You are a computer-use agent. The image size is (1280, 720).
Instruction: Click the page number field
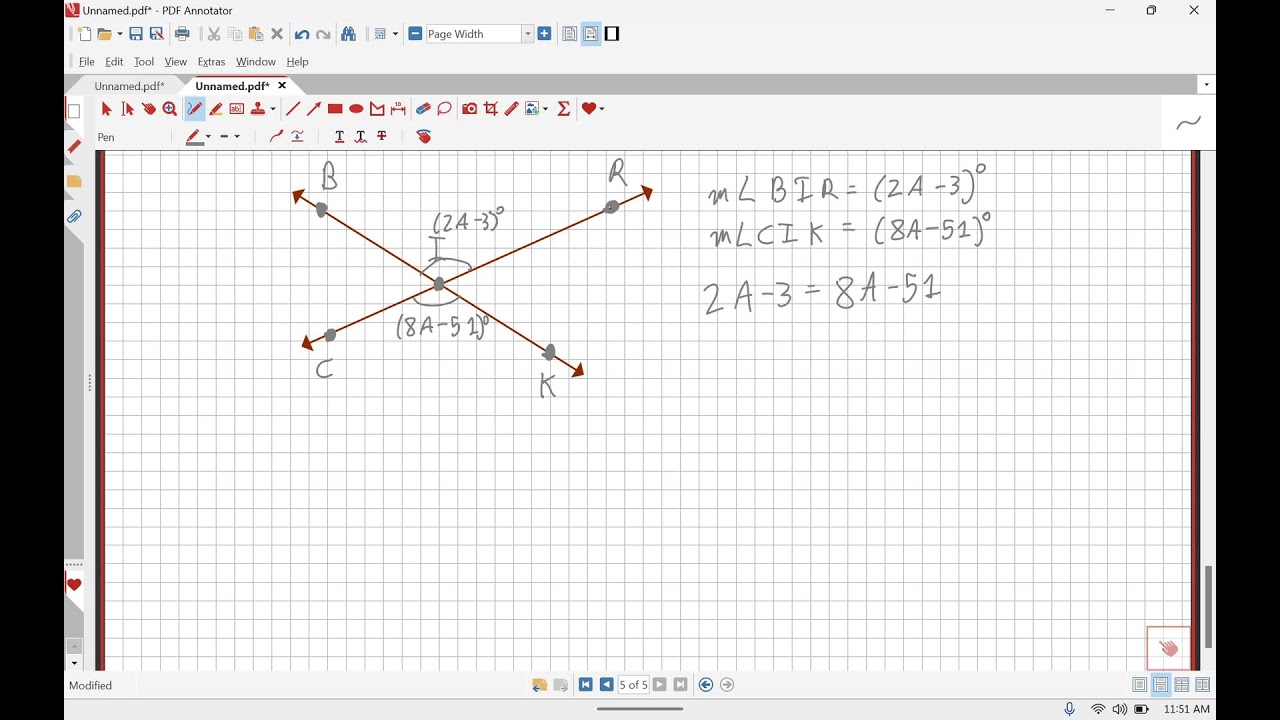point(633,685)
